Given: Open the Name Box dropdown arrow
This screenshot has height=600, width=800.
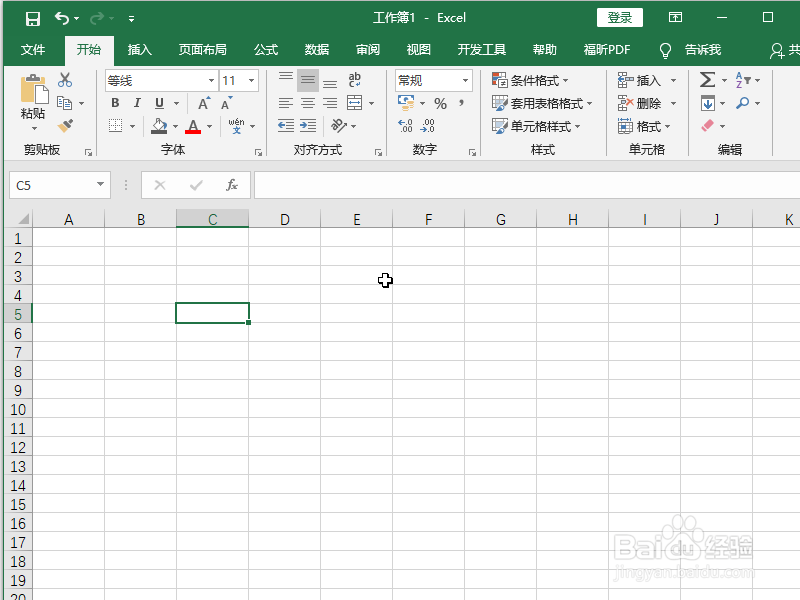Looking at the screenshot, I should coord(101,184).
